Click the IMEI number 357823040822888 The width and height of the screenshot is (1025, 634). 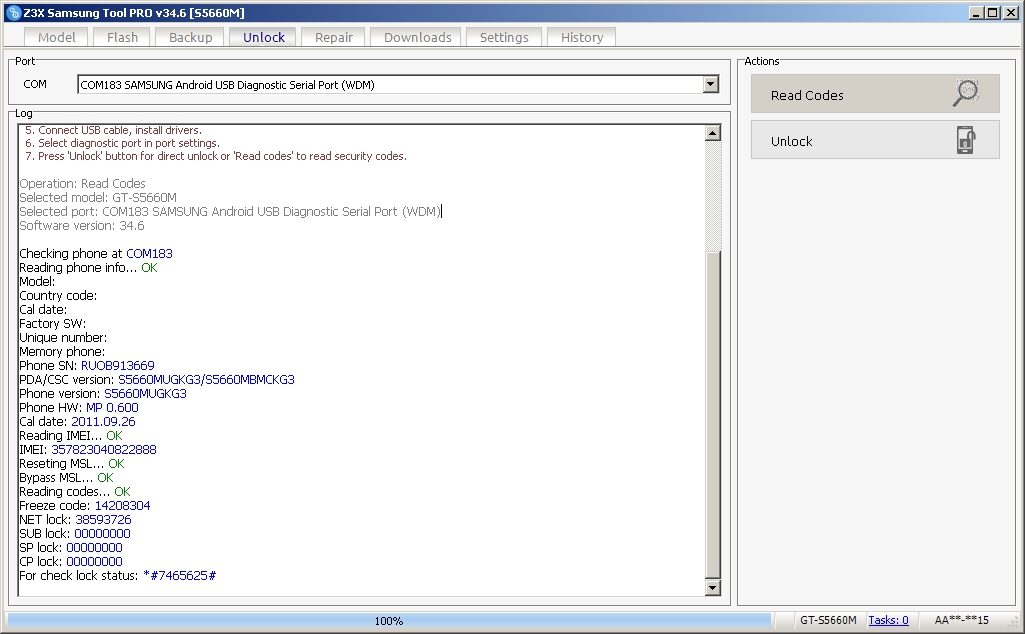[104, 450]
